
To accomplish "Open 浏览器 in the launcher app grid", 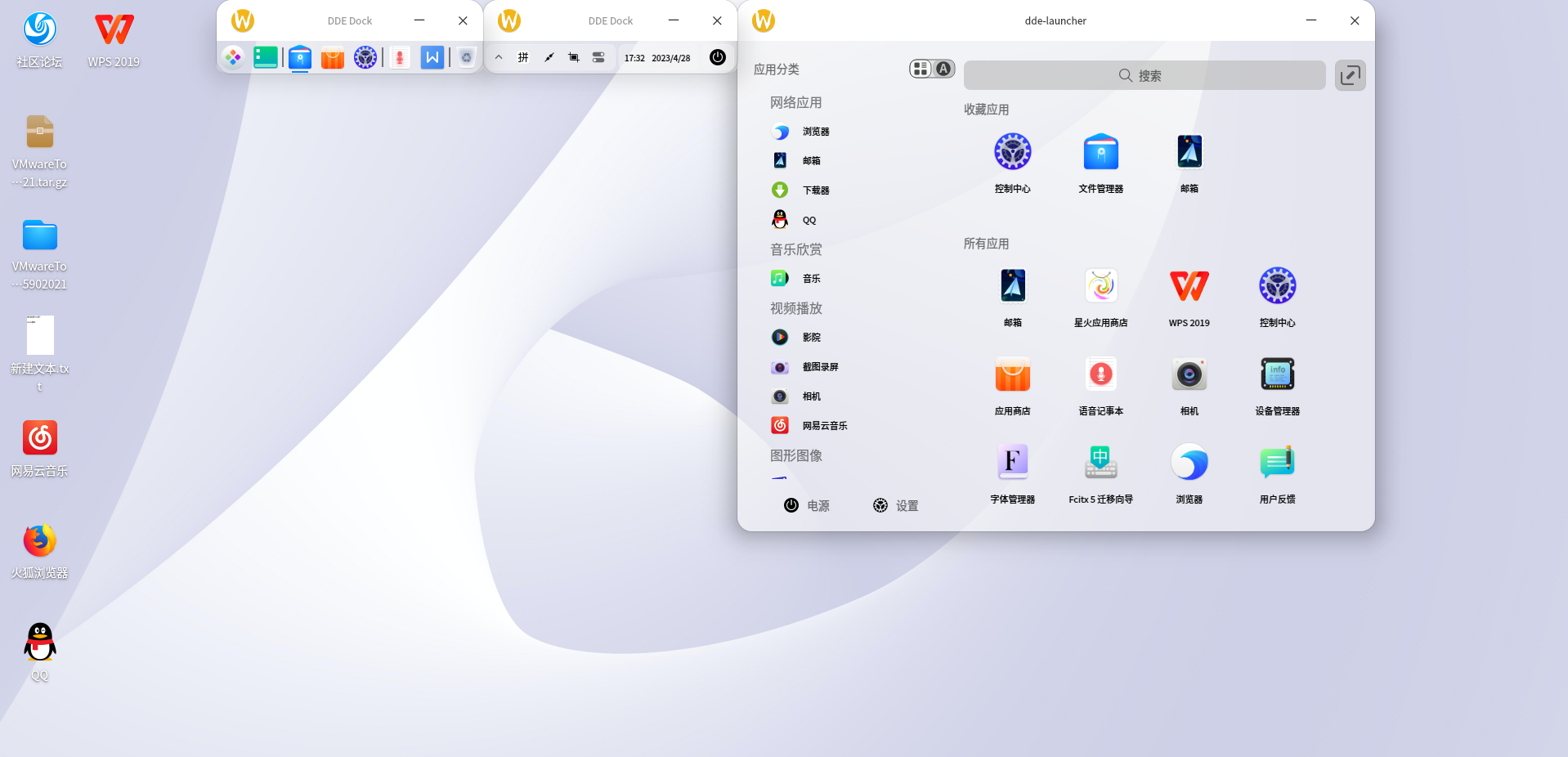I will pyautogui.click(x=1189, y=474).
